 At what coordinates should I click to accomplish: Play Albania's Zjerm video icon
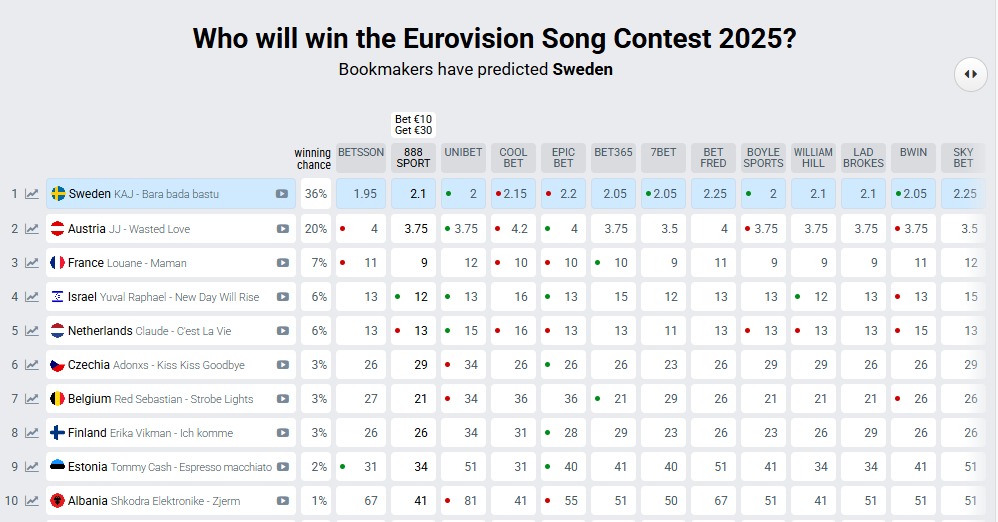[283, 501]
